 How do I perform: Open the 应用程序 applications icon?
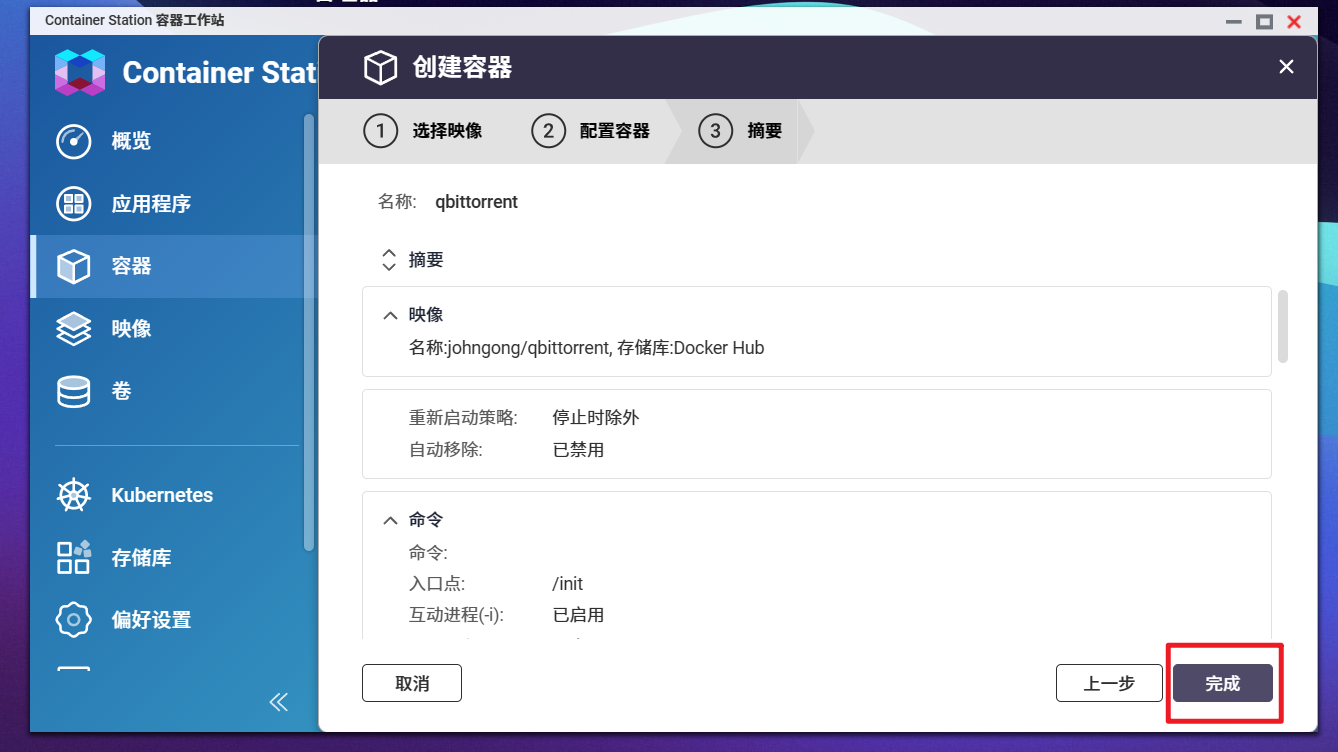(x=74, y=204)
